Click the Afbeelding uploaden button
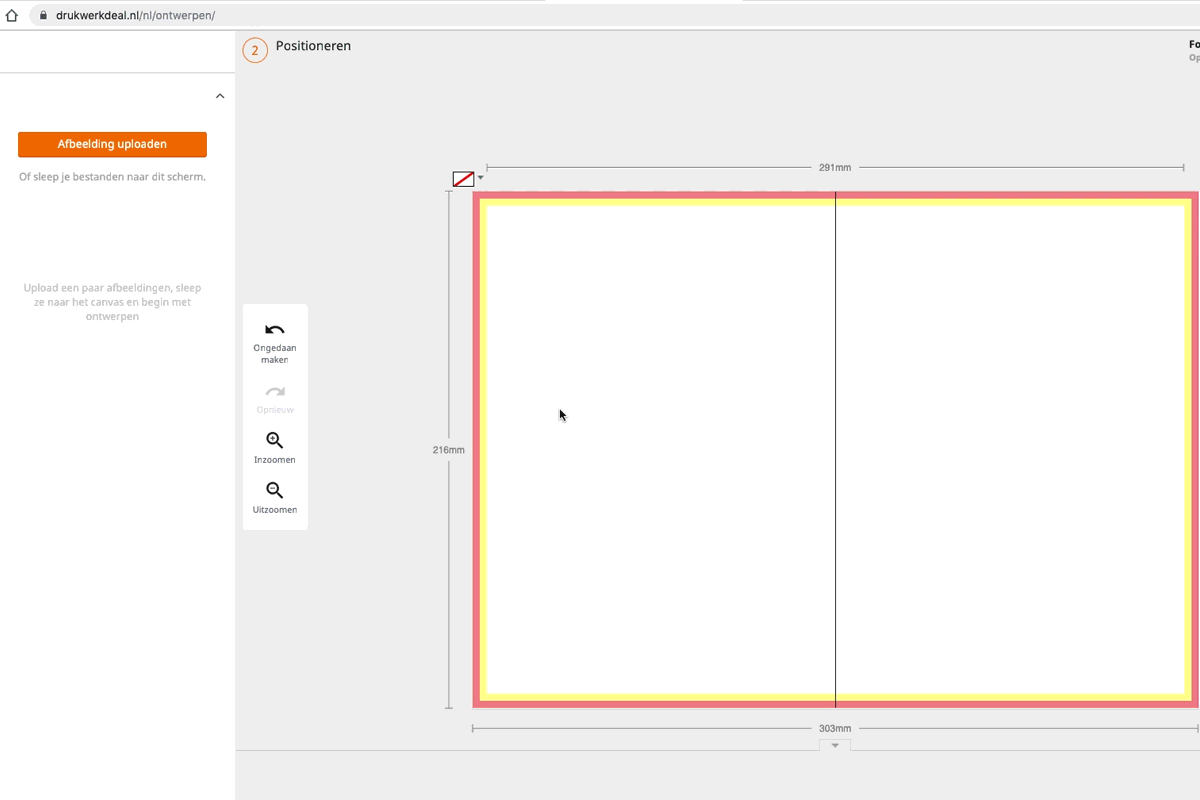The height and width of the screenshot is (800, 1200). coord(112,144)
